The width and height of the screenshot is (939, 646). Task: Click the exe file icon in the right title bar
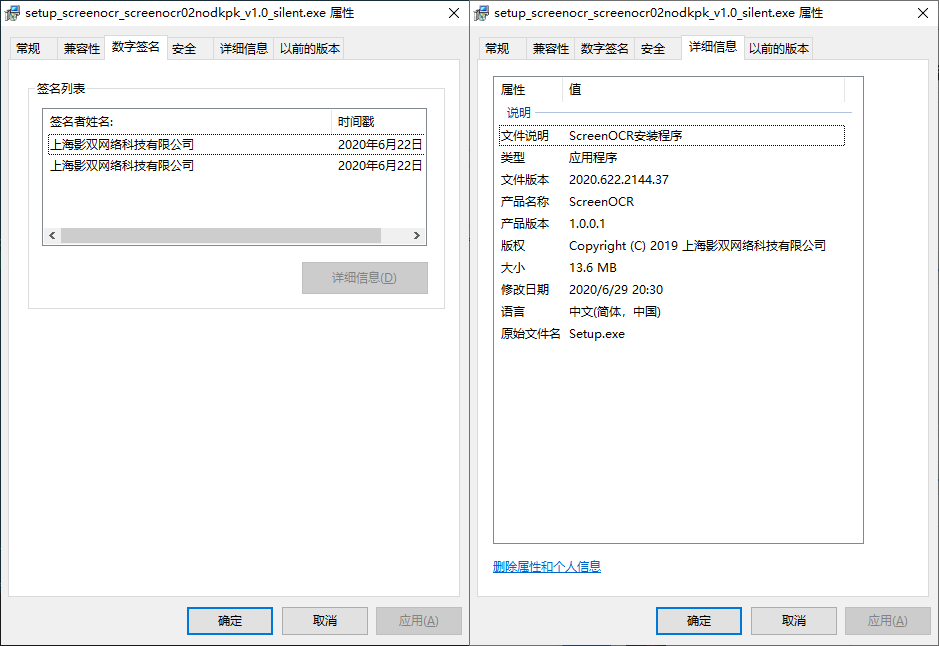click(484, 13)
